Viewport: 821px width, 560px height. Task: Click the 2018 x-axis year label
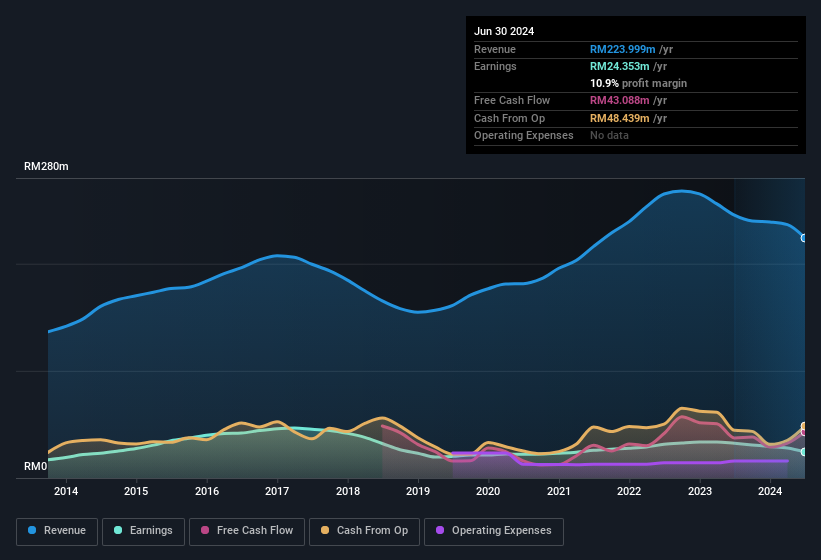click(348, 491)
